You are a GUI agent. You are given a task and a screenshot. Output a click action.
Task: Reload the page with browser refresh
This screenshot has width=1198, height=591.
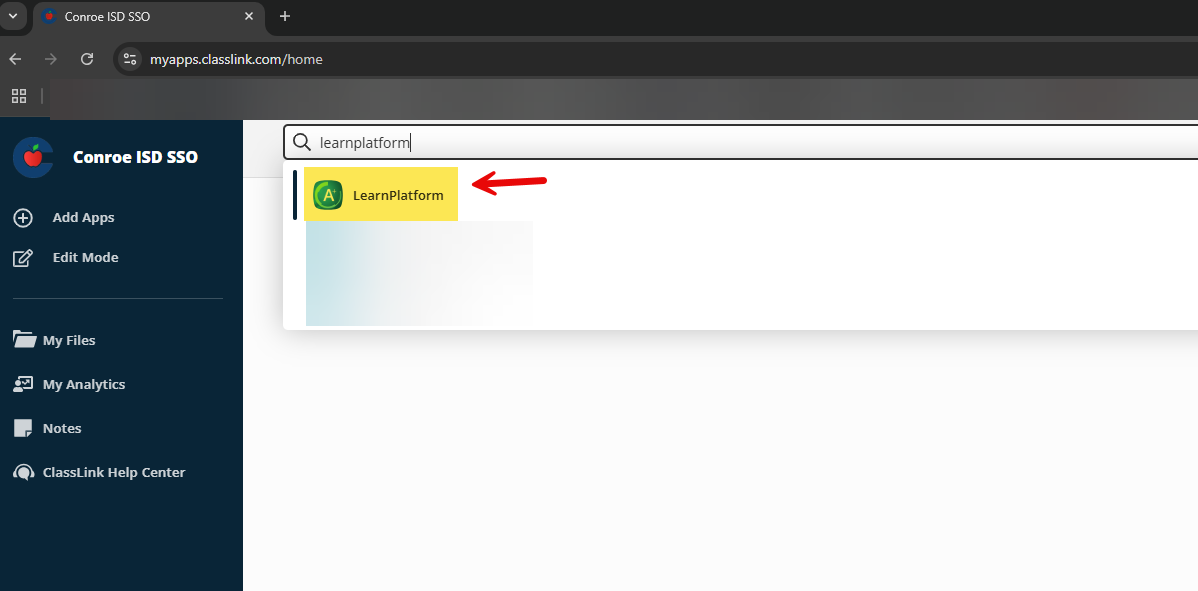(x=87, y=59)
